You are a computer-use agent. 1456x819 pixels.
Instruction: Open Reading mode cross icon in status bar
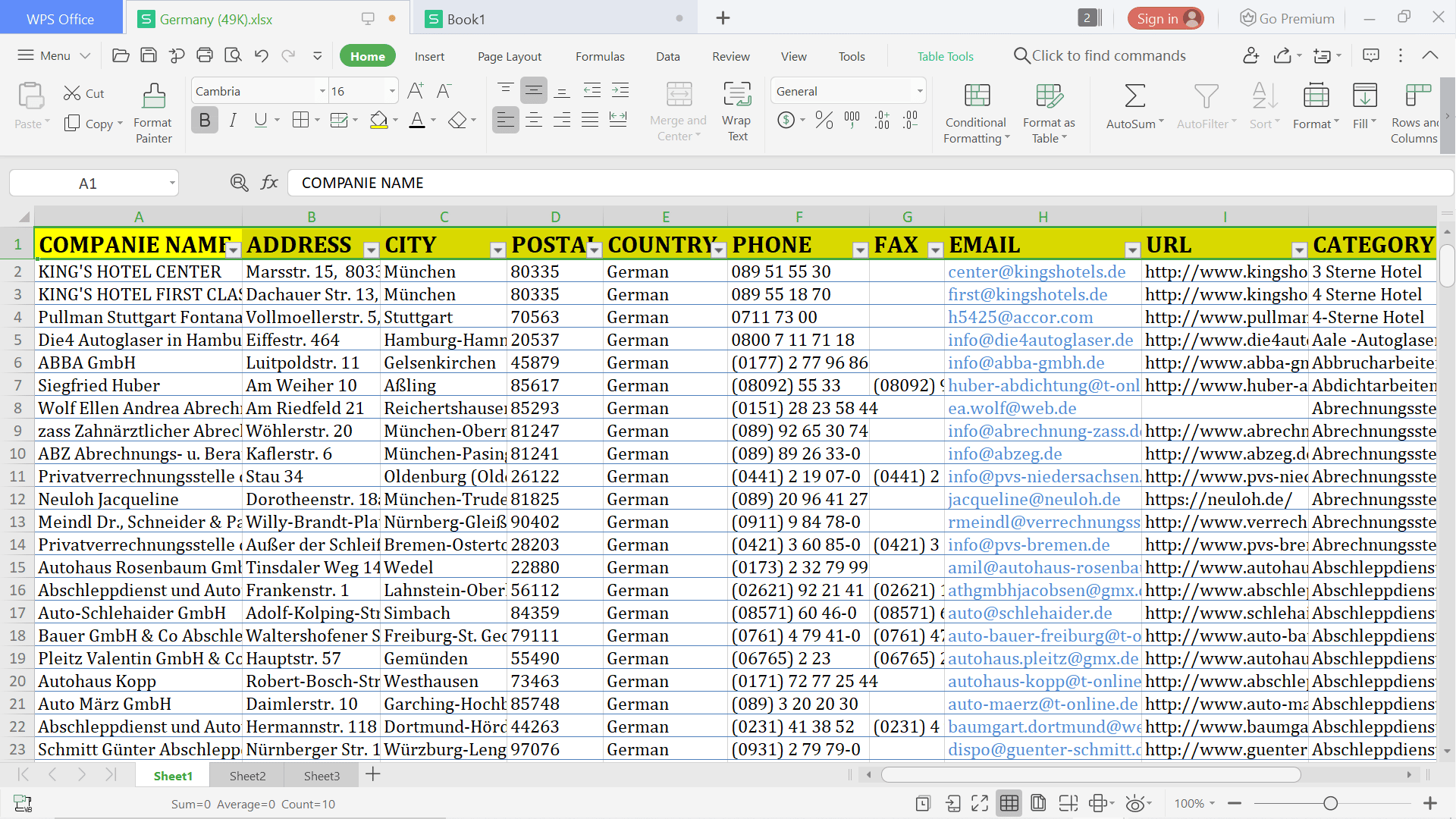[x=1098, y=803]
